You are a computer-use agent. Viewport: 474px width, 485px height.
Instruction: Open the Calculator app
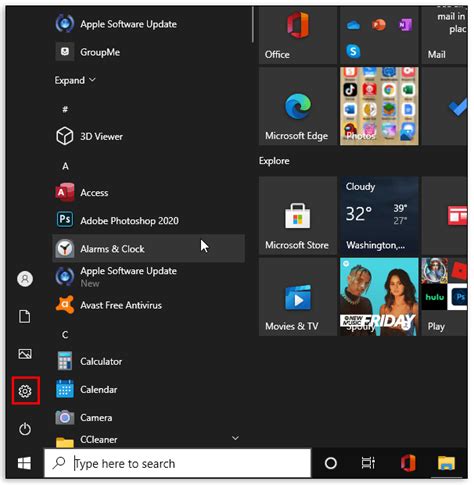(x=149, y=361)
